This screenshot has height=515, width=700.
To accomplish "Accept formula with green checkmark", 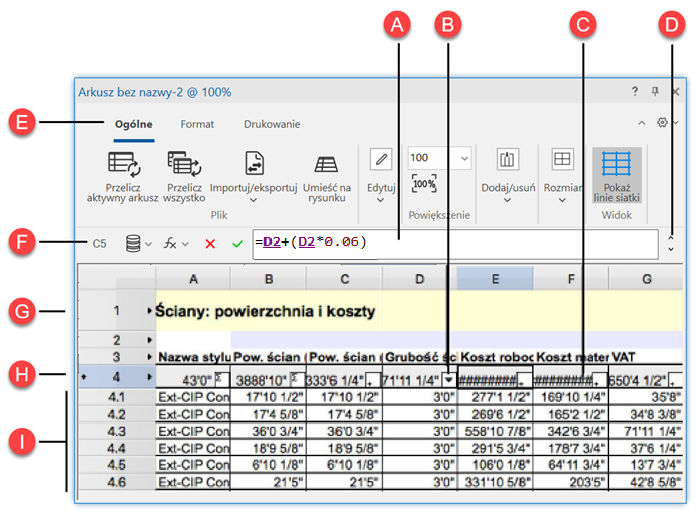I will [x=237, y=243].
